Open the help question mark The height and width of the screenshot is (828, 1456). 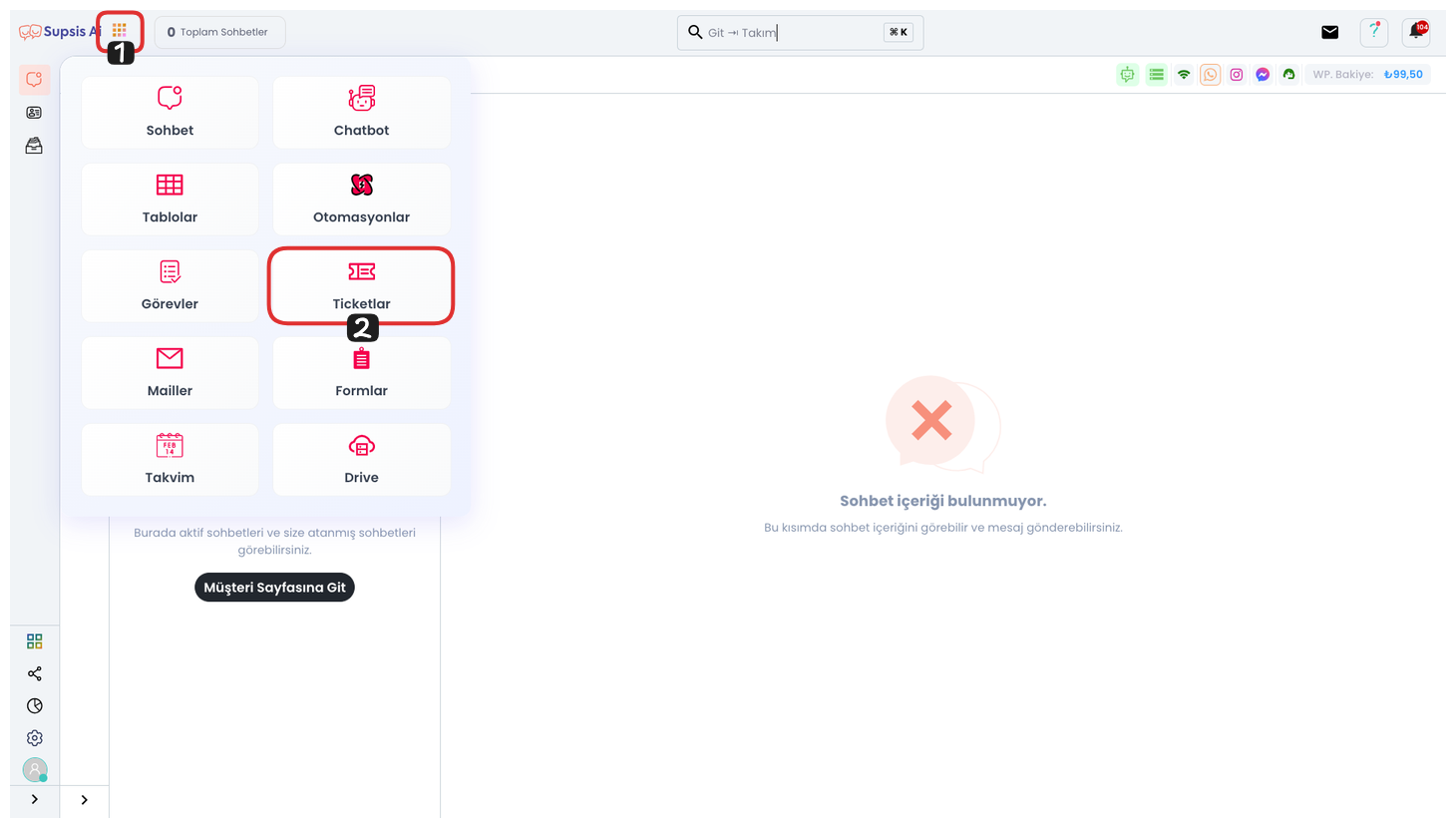pyautogui.click(x=1374, y=32)
